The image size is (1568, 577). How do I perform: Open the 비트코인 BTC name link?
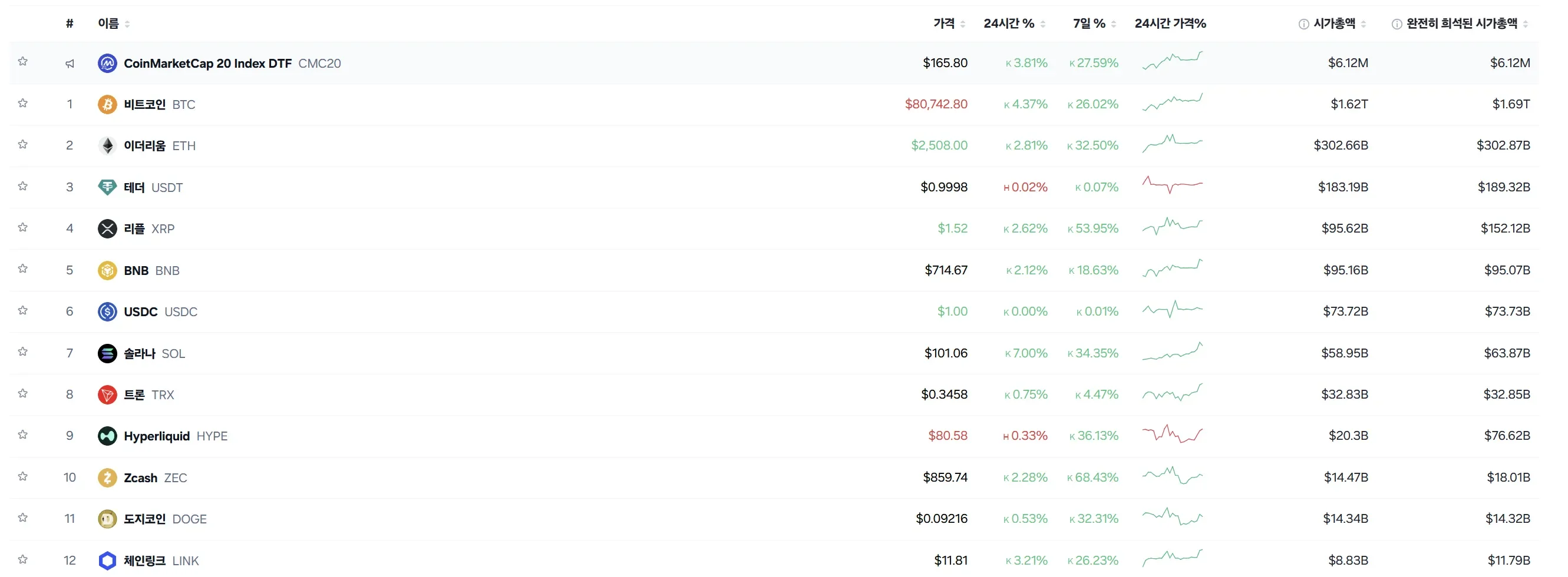[160, 105]
